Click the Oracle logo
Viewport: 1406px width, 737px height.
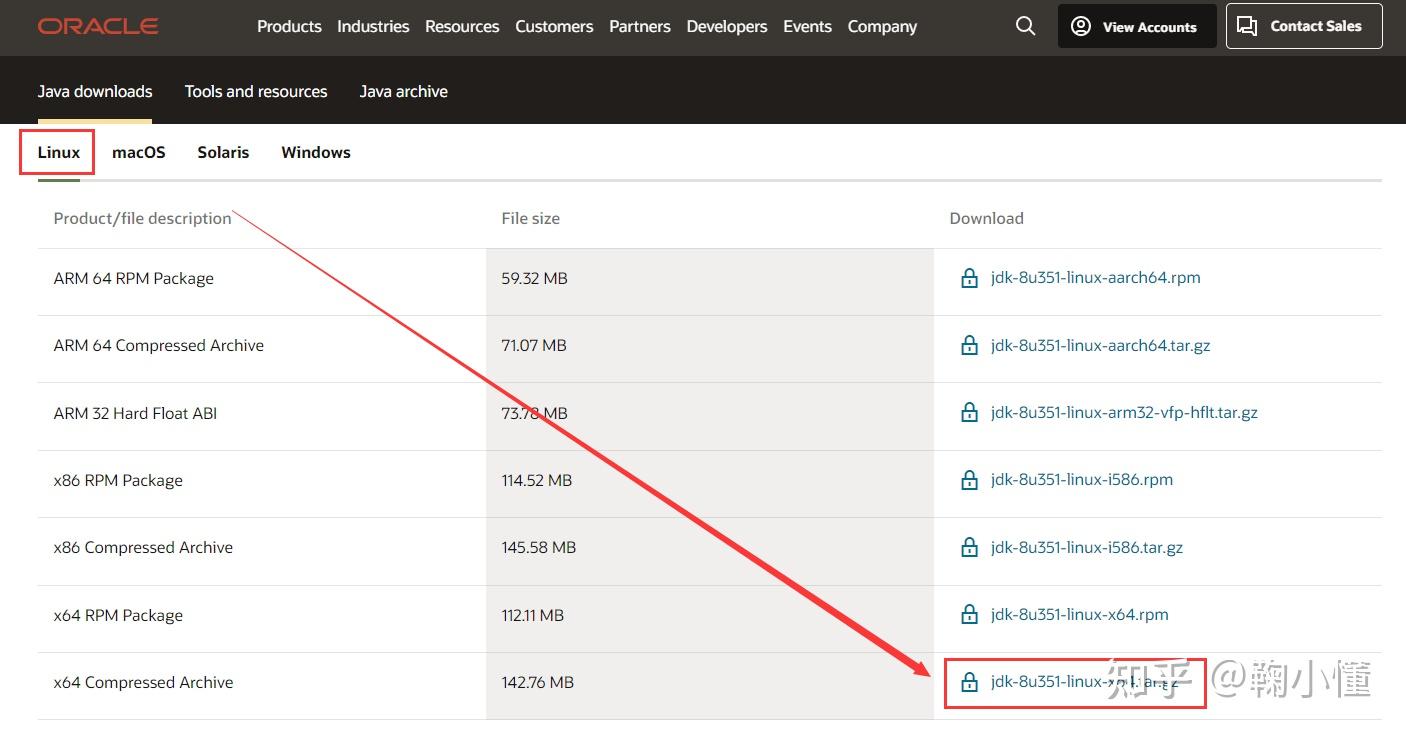(x=98, y=27)
